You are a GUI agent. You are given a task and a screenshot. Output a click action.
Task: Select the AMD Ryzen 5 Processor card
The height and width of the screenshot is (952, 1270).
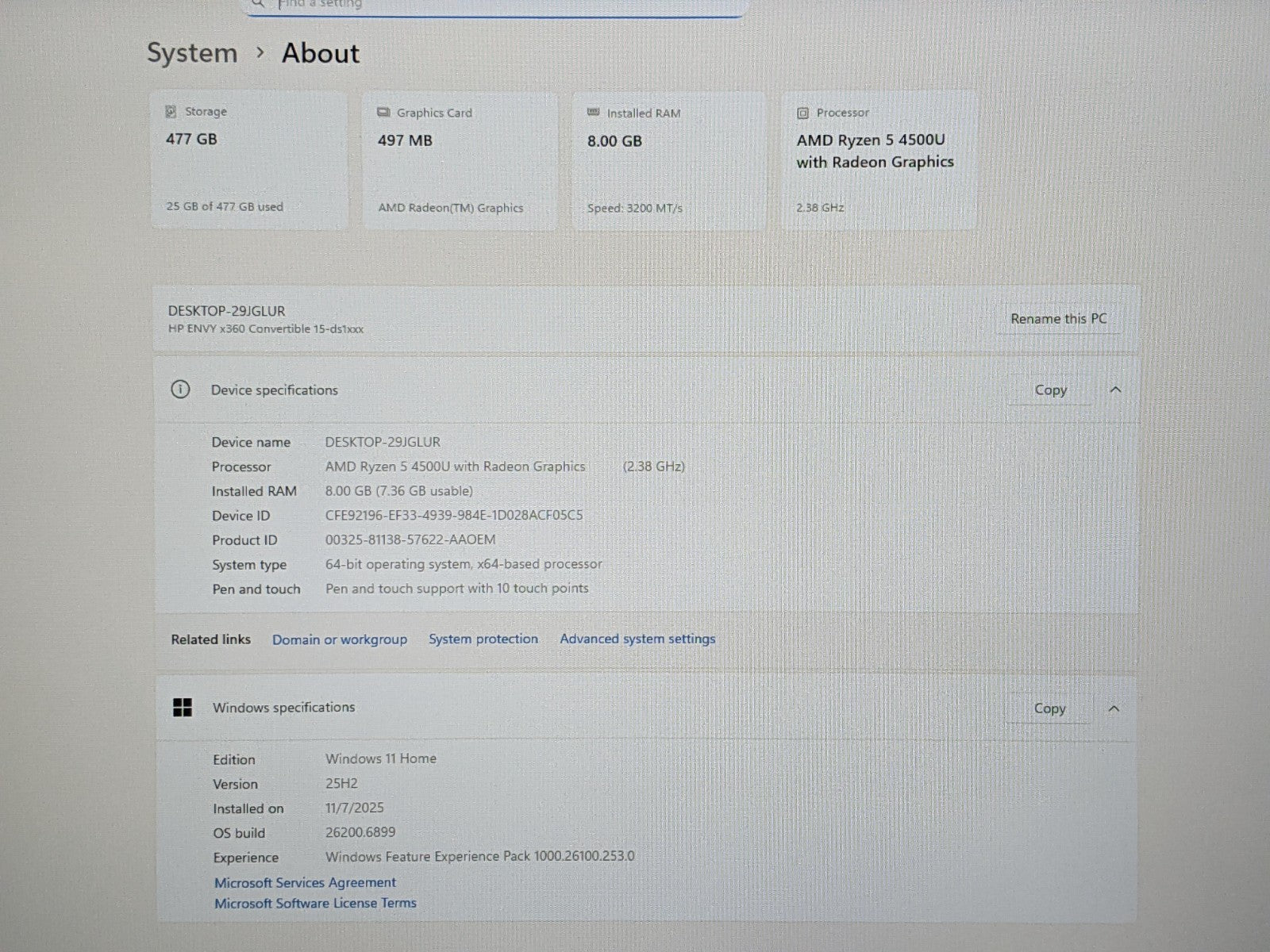tap(879, 160)
